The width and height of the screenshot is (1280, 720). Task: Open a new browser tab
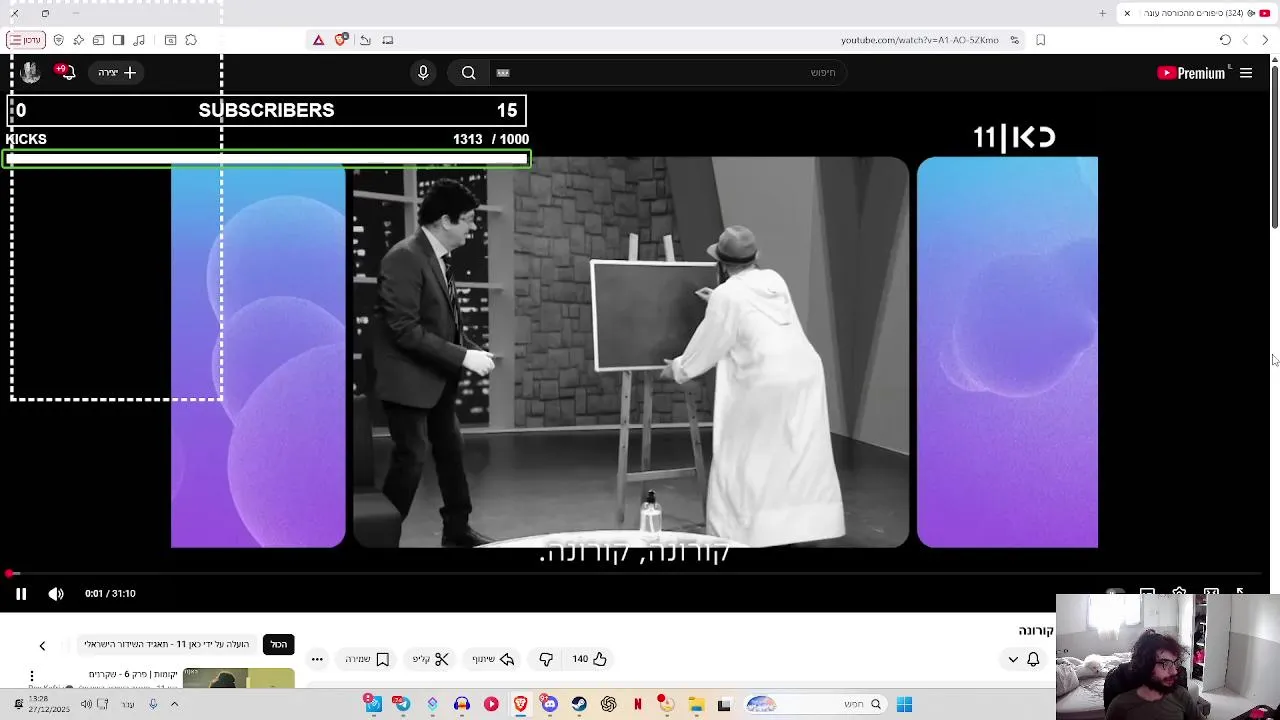pyautogui.click(x=1102, y=13)
